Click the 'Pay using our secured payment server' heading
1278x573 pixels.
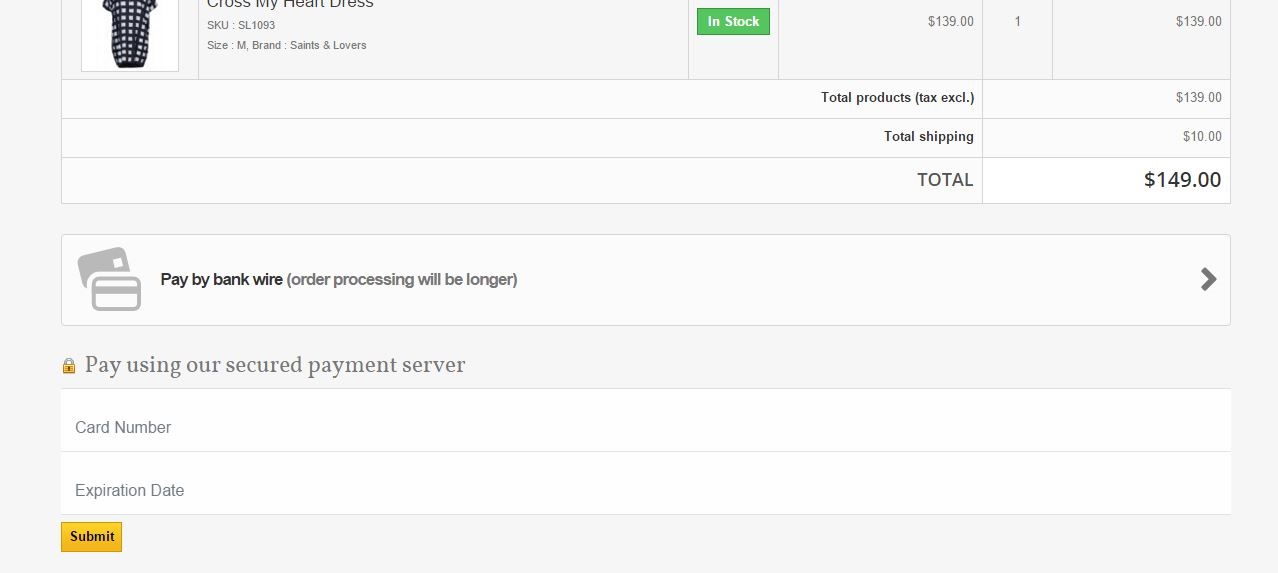275,365
